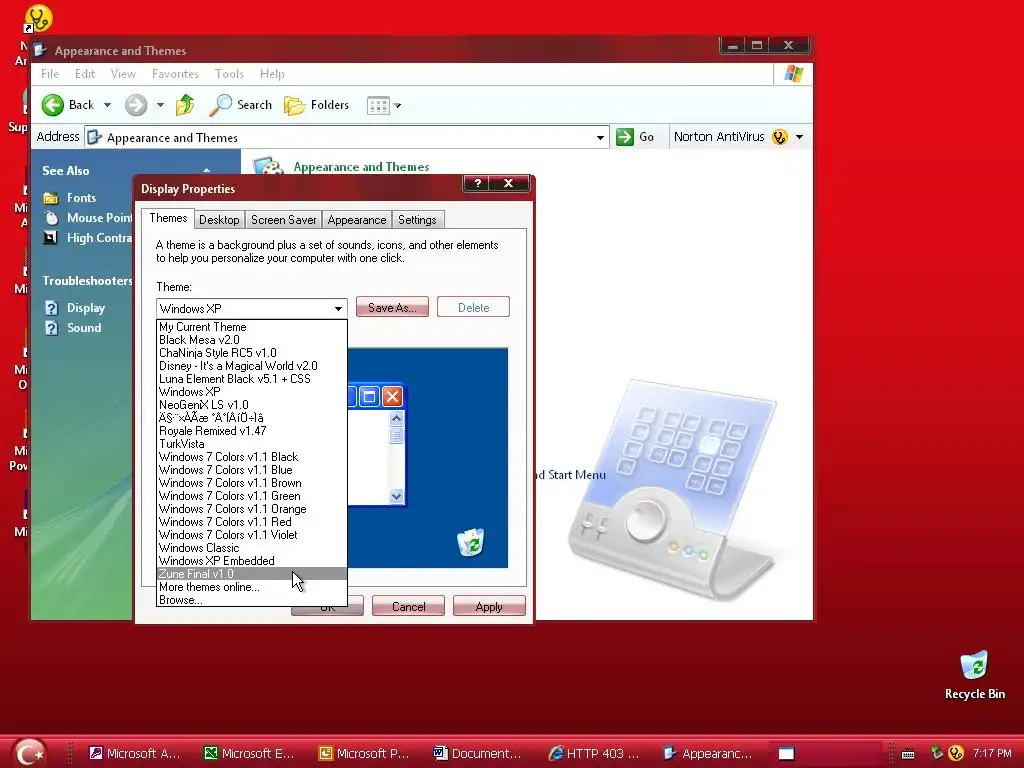Choose the Browse... option in theme list
1024x768 pixels.
coord(251,600)
